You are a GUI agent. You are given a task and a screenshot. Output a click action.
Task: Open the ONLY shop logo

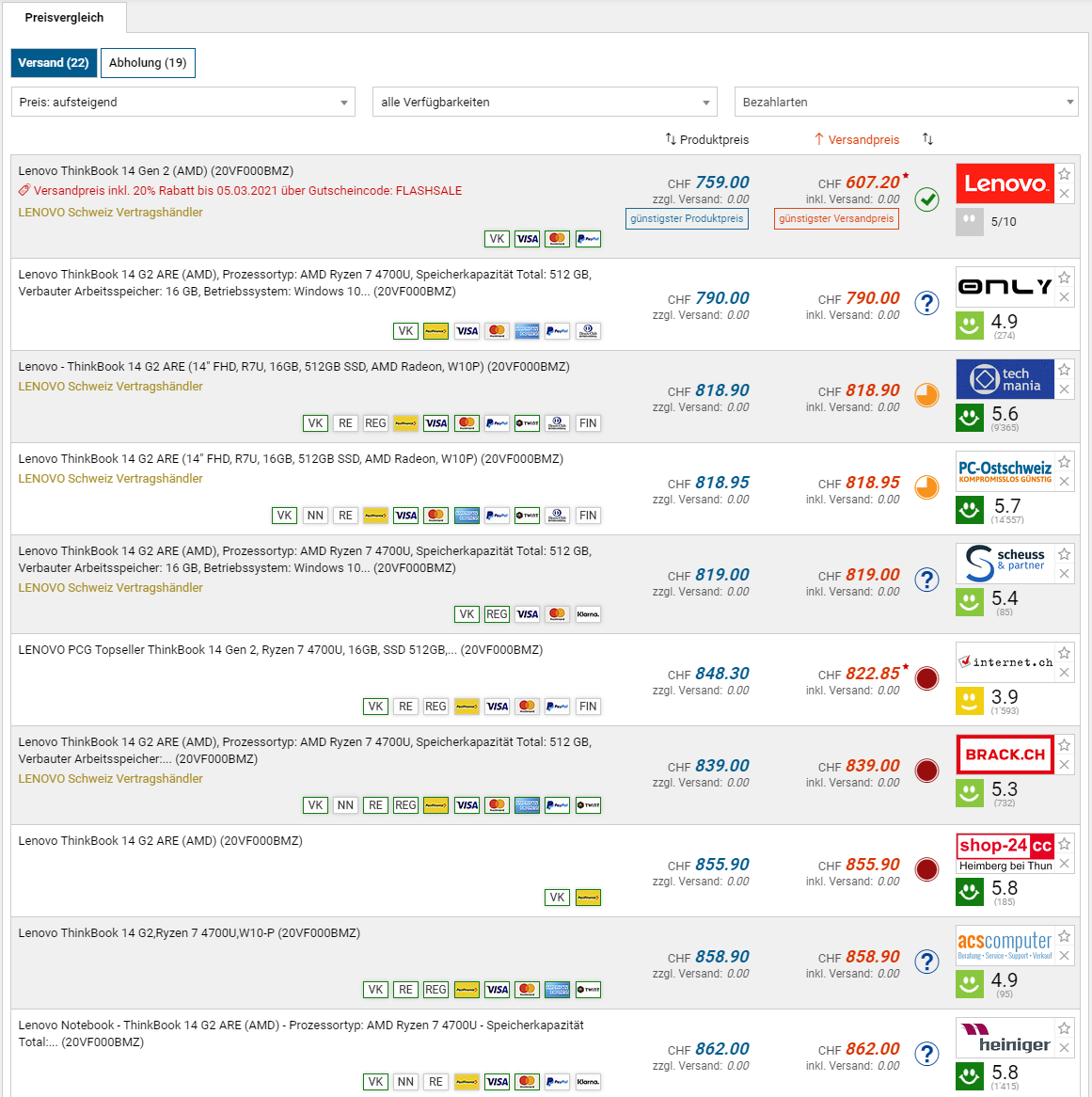pyautogui.click(x=1005, y=287)
